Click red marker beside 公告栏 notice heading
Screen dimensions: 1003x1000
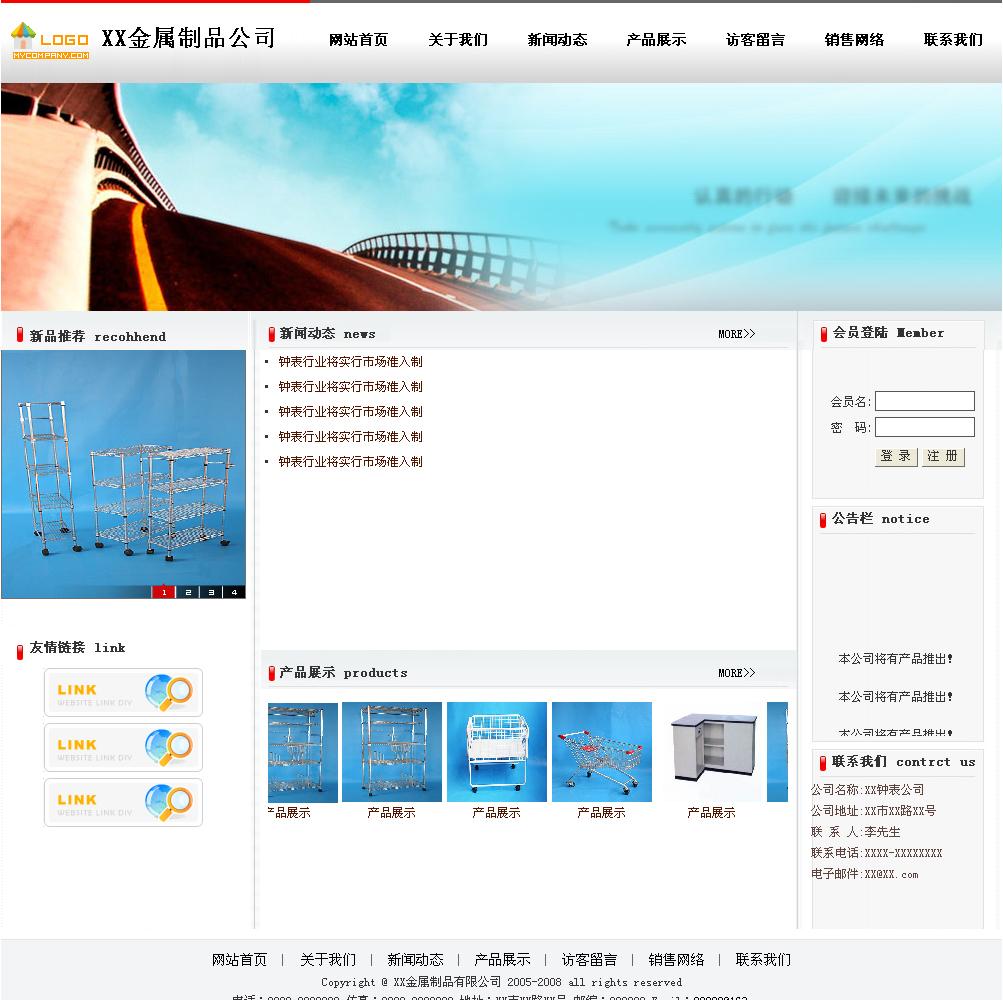pyautogui.click(x=823, y=520)
